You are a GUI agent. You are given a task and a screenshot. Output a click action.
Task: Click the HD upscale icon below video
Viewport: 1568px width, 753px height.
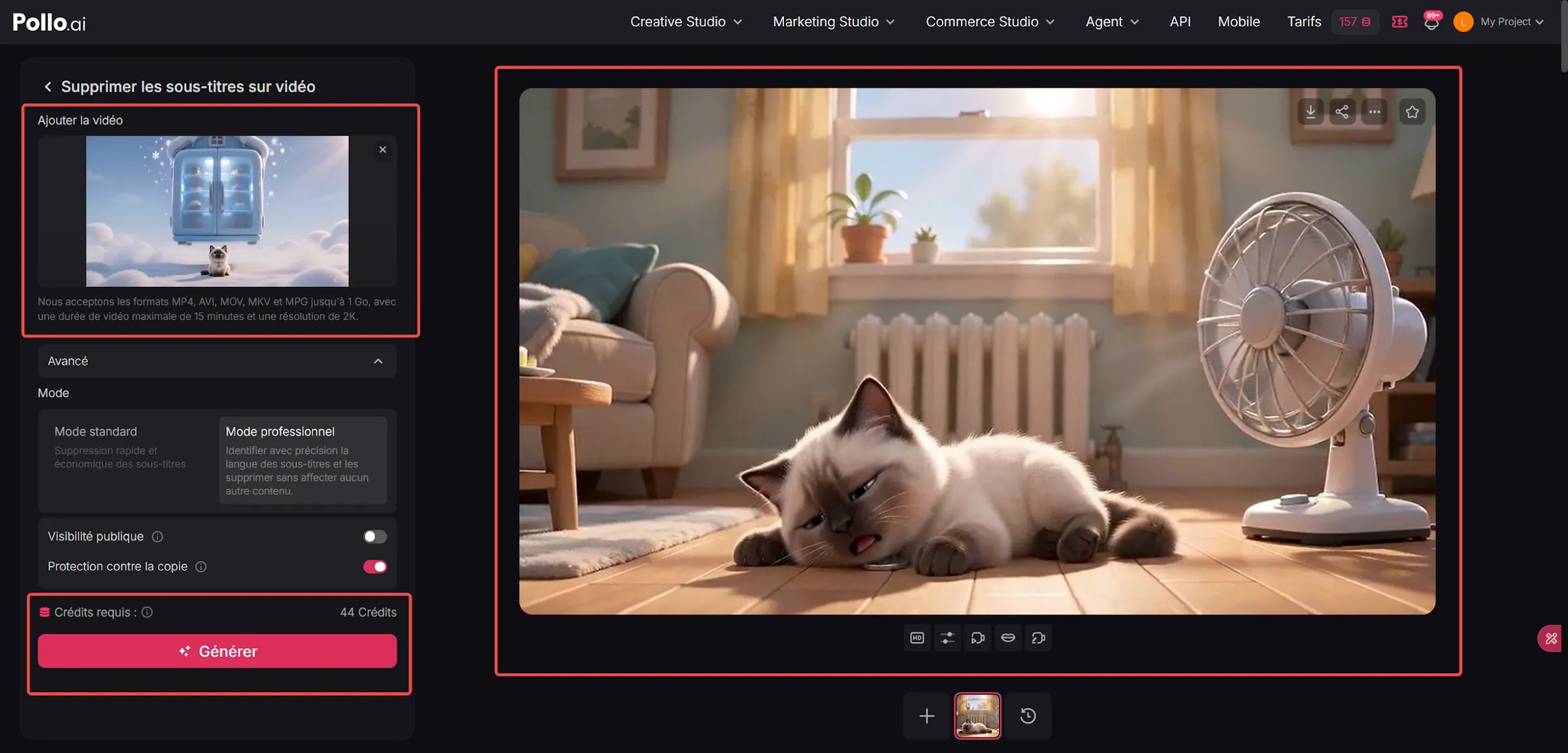pos(917,638)
